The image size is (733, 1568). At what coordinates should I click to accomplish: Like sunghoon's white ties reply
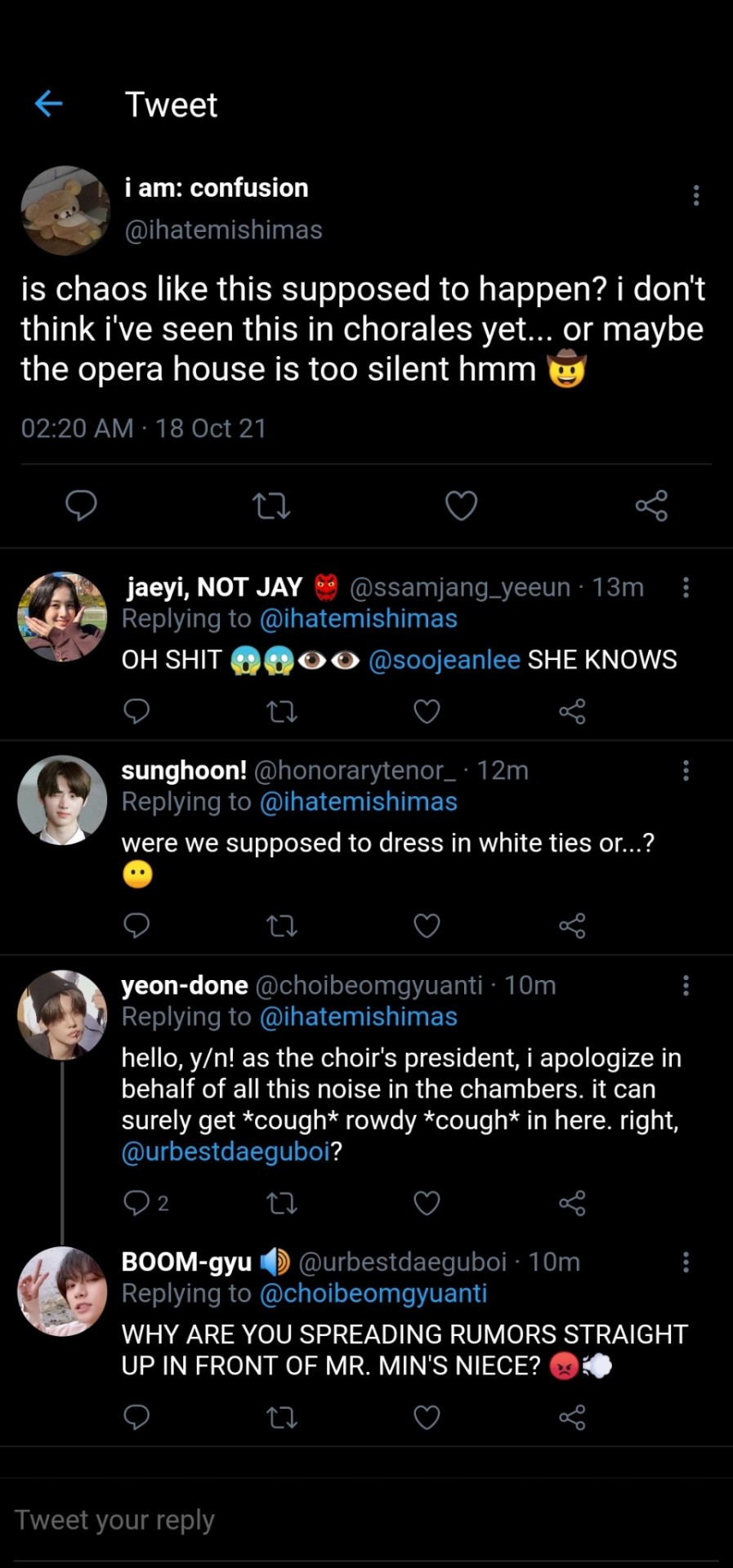tap(427, 925)
